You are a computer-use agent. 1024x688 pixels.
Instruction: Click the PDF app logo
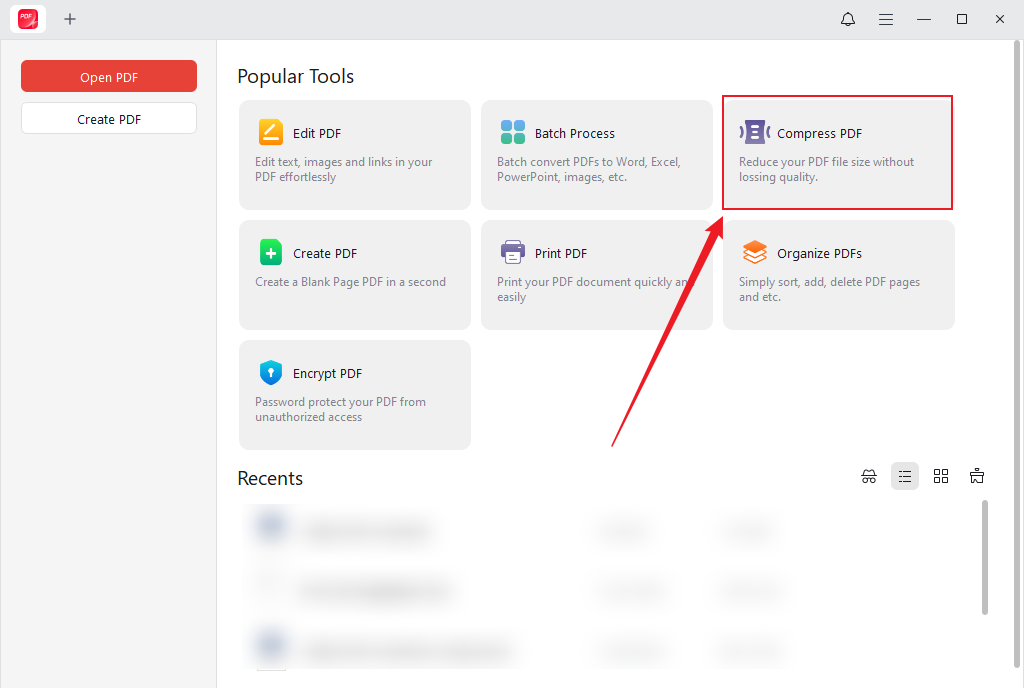[x=27, y=19]
